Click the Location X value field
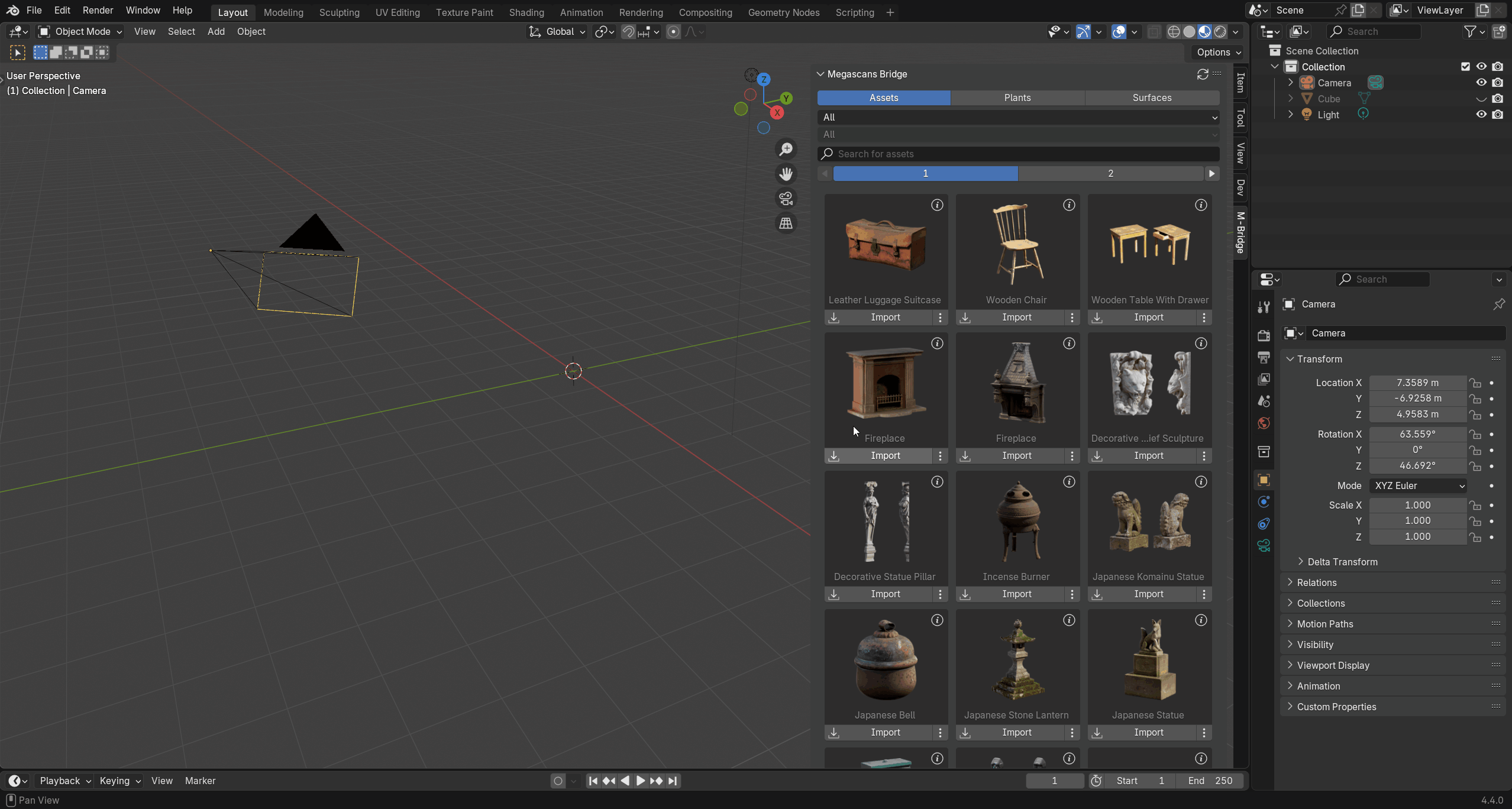The width and height of the screenshot is (1512, 809). click(1417, 383)
